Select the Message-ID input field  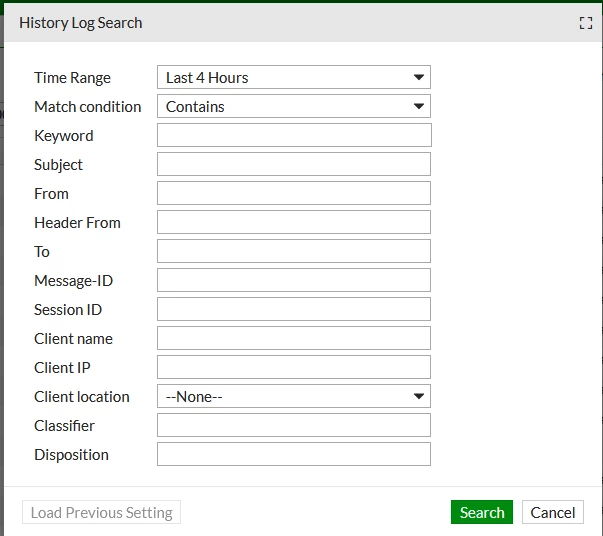294,280
